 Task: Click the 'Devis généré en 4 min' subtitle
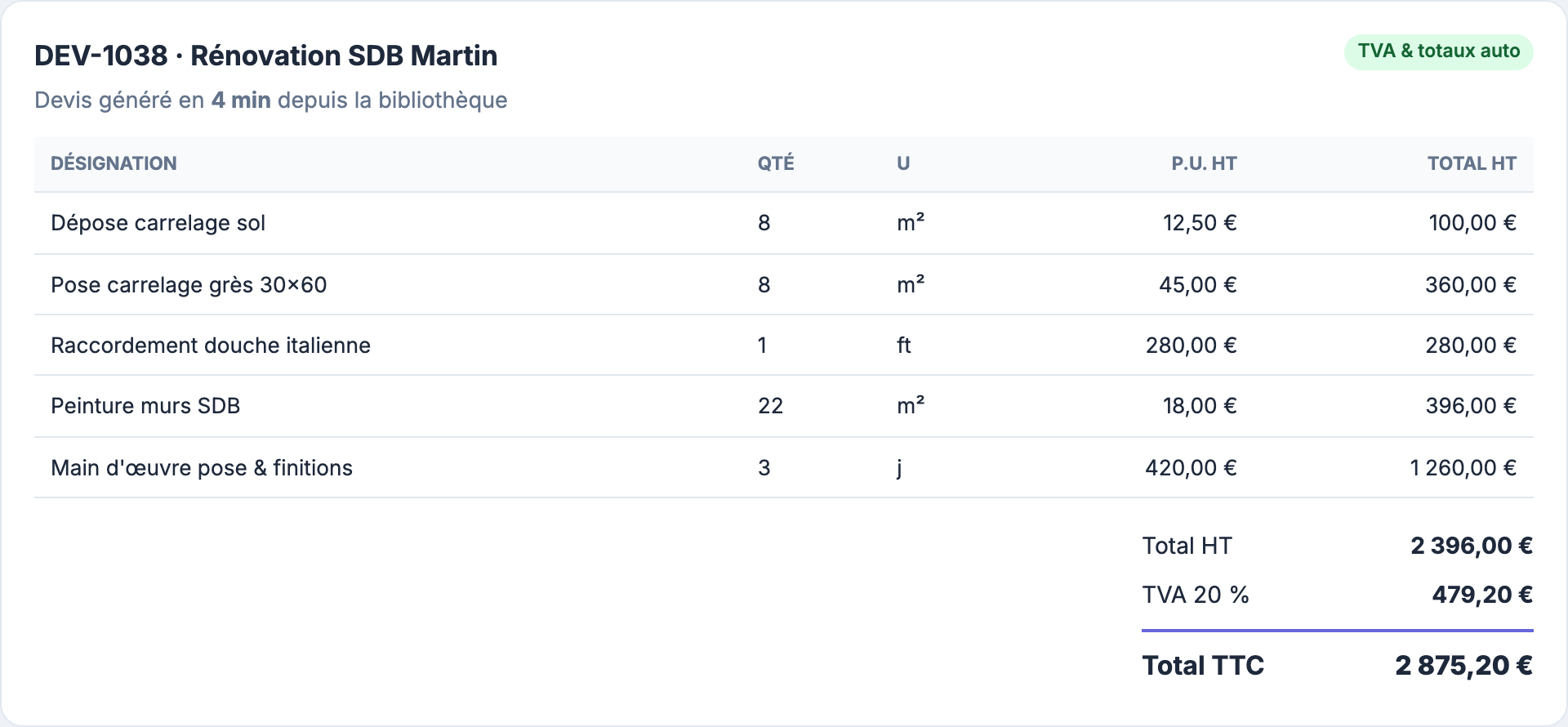click(x=271, y=100)
